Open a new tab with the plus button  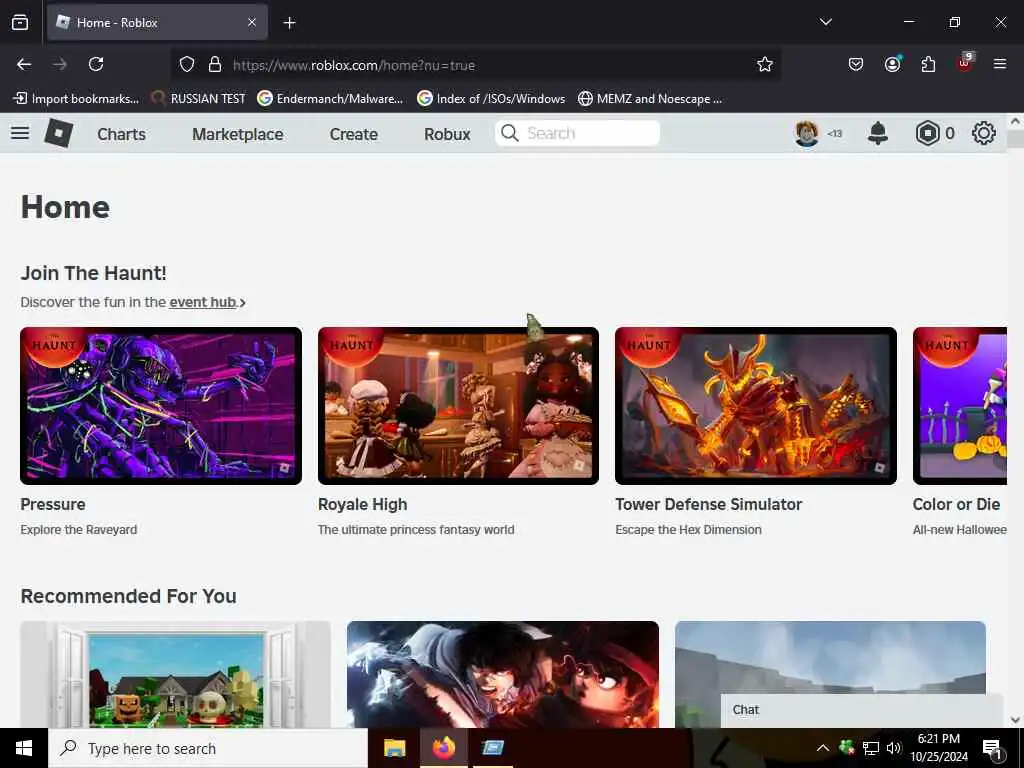coord(289,23)
